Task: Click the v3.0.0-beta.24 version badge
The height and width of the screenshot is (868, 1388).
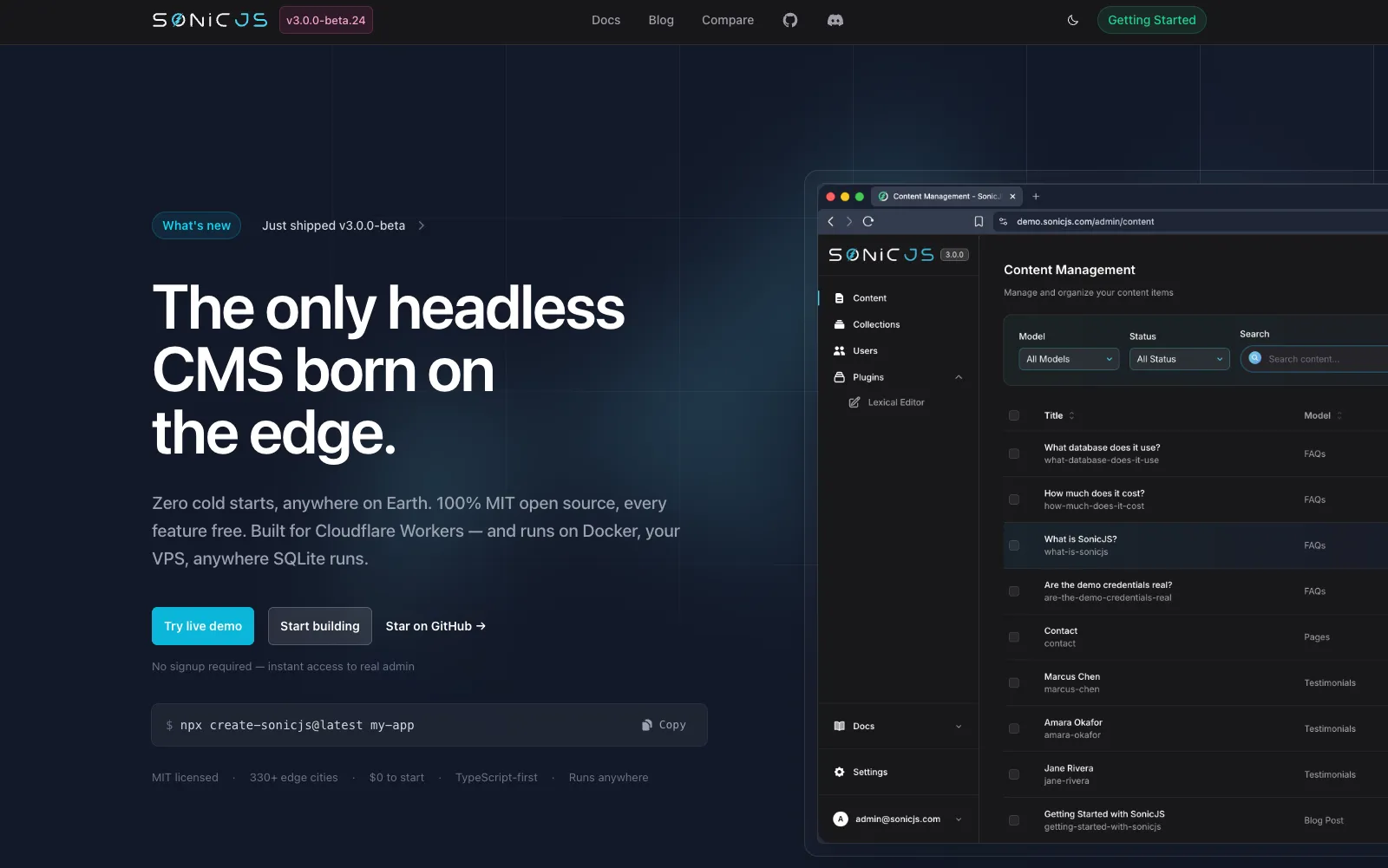Action: [x=326, y=20]
